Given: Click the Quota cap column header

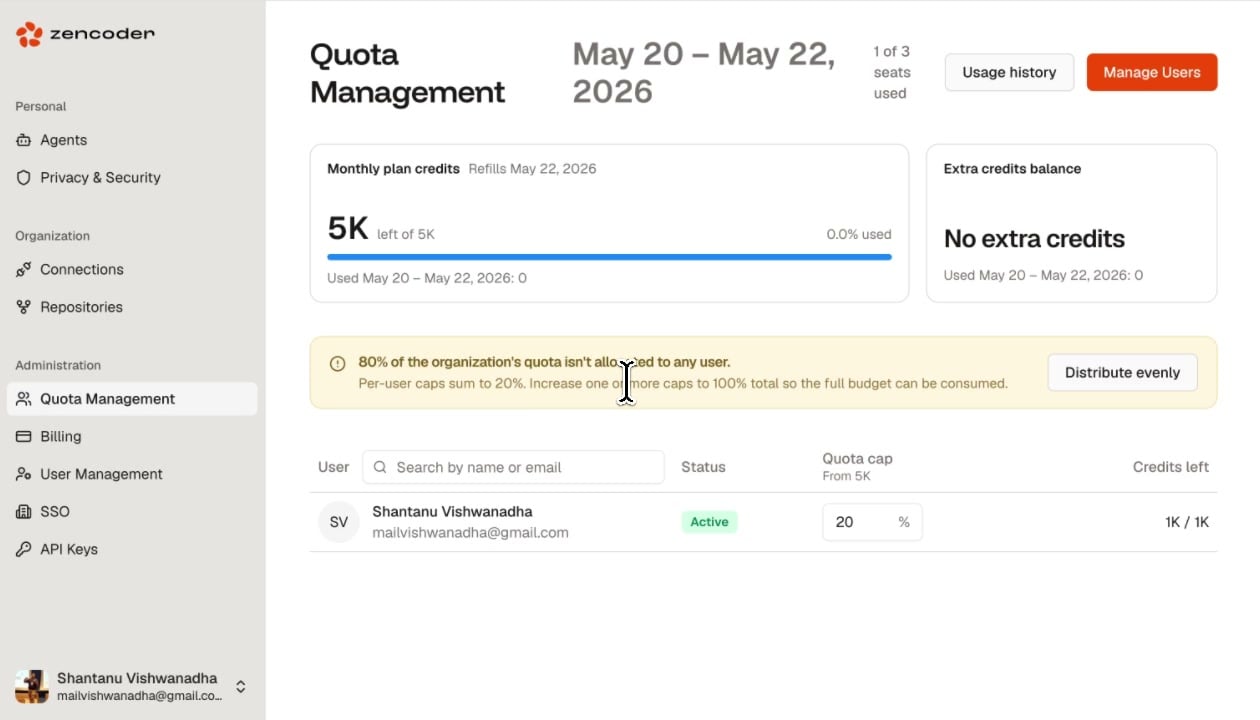Looking at the screenshot, I should pos(857,459).
